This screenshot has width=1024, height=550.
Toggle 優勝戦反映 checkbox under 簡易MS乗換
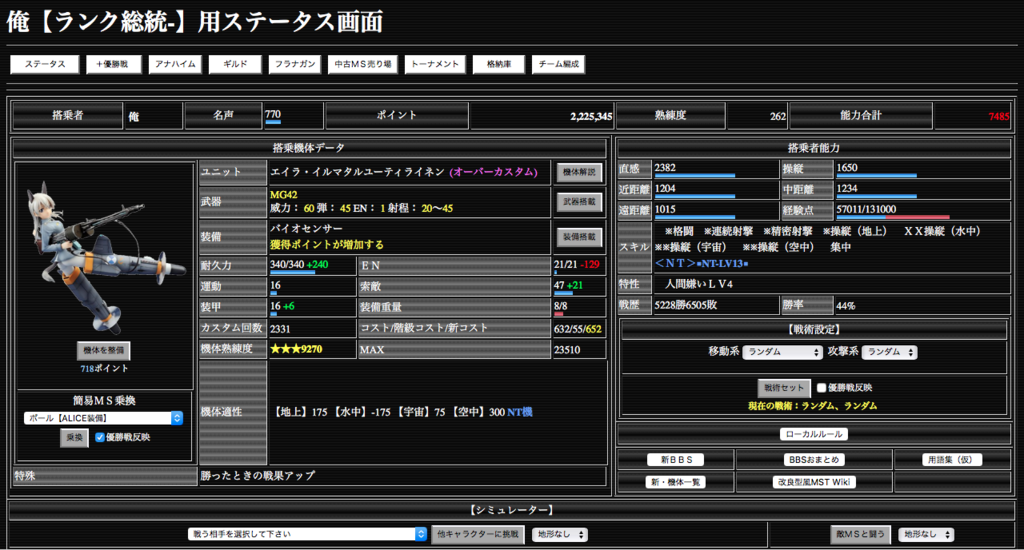[100, 438]
